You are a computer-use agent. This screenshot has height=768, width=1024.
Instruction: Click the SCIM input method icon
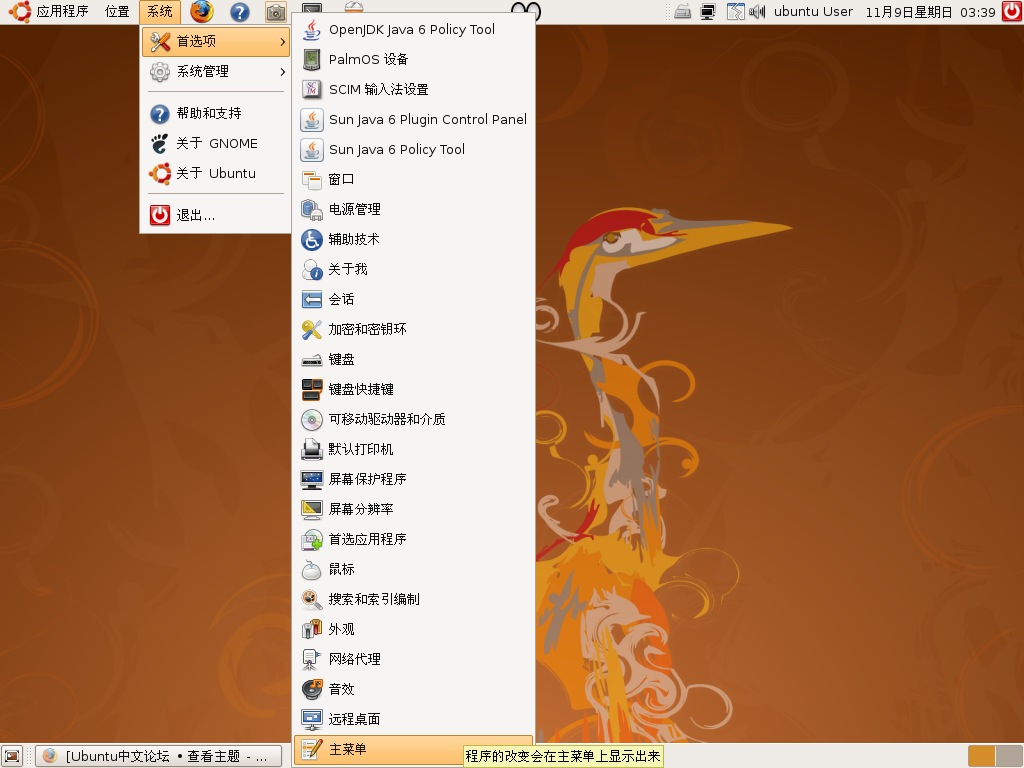312,89
